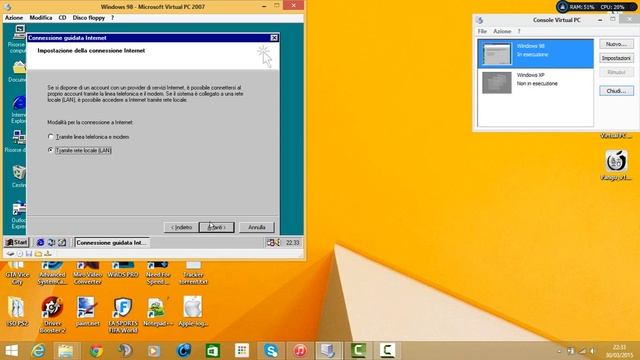Open Windows Store from the taskbar
This screenshot has width=640, height=360.
click(x=213, y=351)
